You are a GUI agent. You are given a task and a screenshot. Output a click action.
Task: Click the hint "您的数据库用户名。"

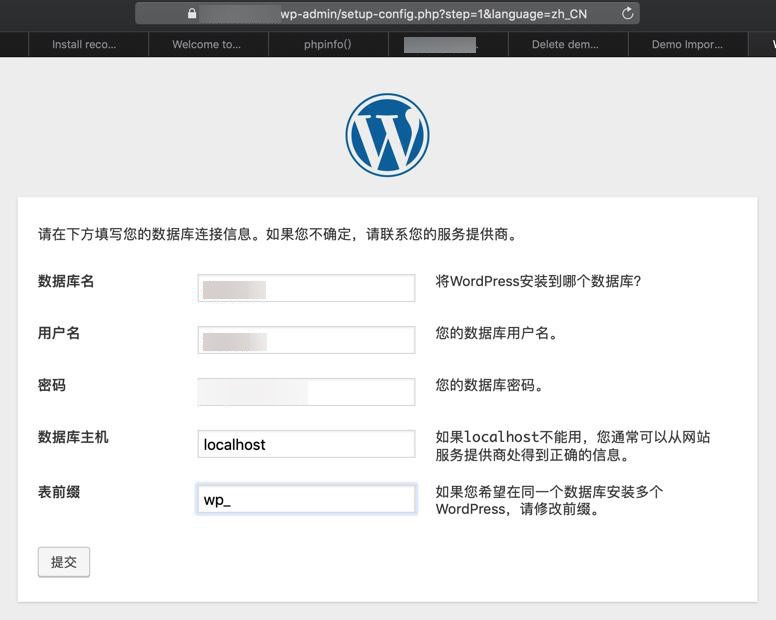(x=497, y=333)
